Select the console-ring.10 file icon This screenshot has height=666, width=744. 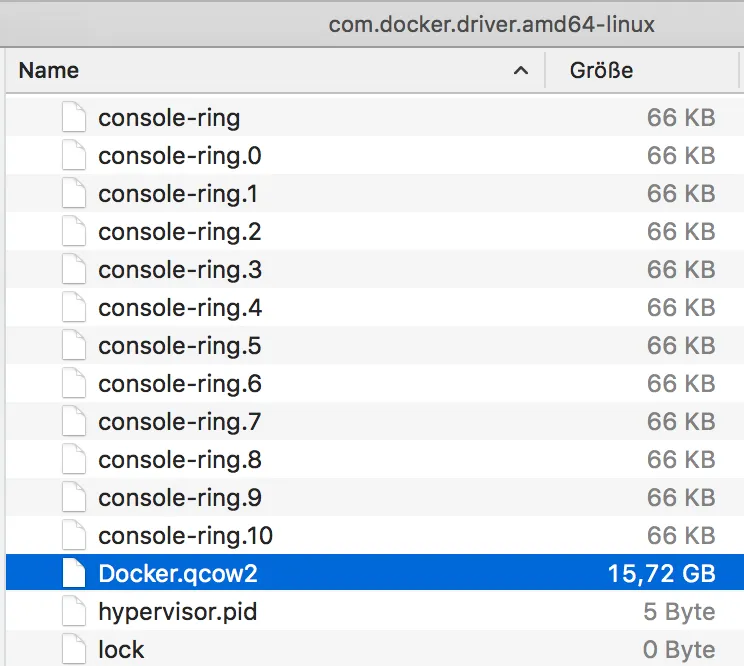click(x=74, y=536)
